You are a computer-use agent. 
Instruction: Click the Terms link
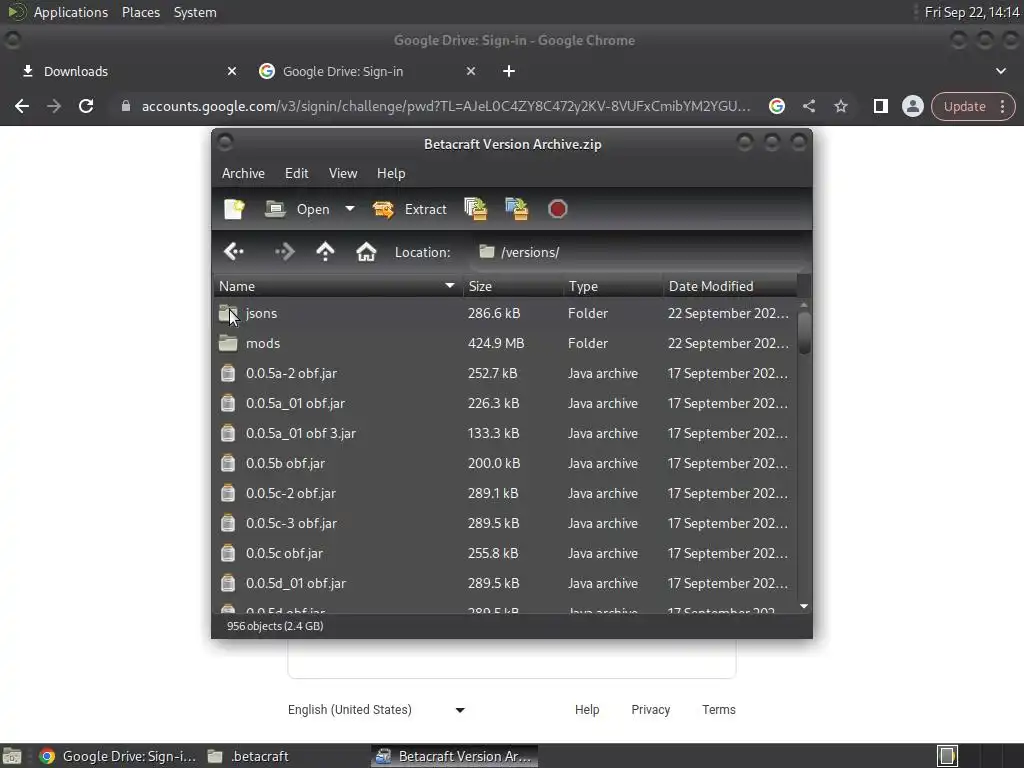pos(718,710)
